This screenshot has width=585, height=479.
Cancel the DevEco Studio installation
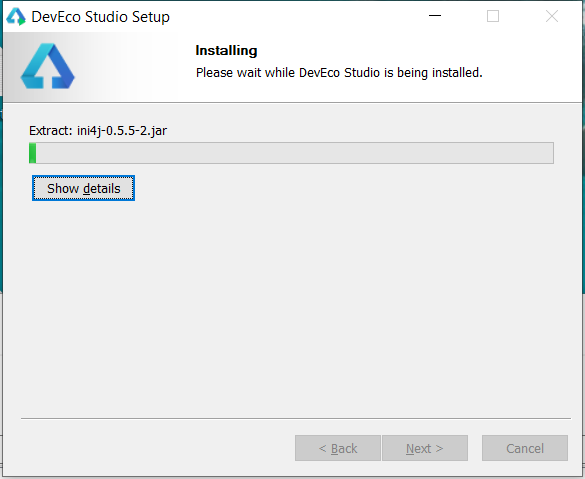[x=525, y=448]
